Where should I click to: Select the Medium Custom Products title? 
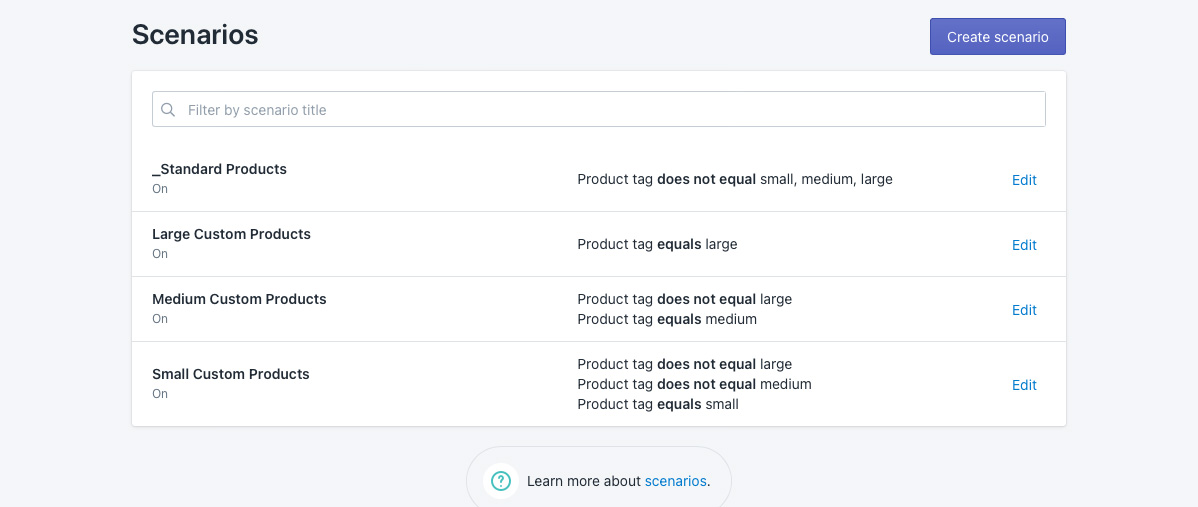click(x=239, y=299)
